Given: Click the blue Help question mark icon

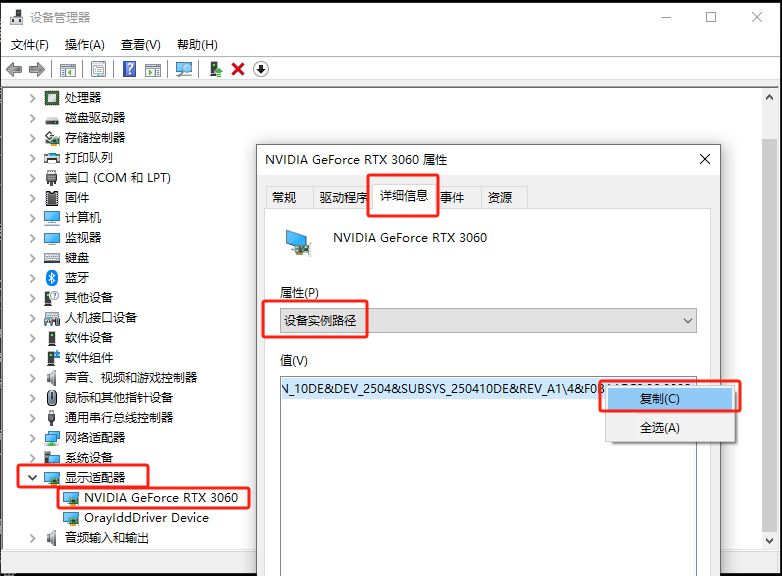Looking at the screenshot, I should pos(129,69).
